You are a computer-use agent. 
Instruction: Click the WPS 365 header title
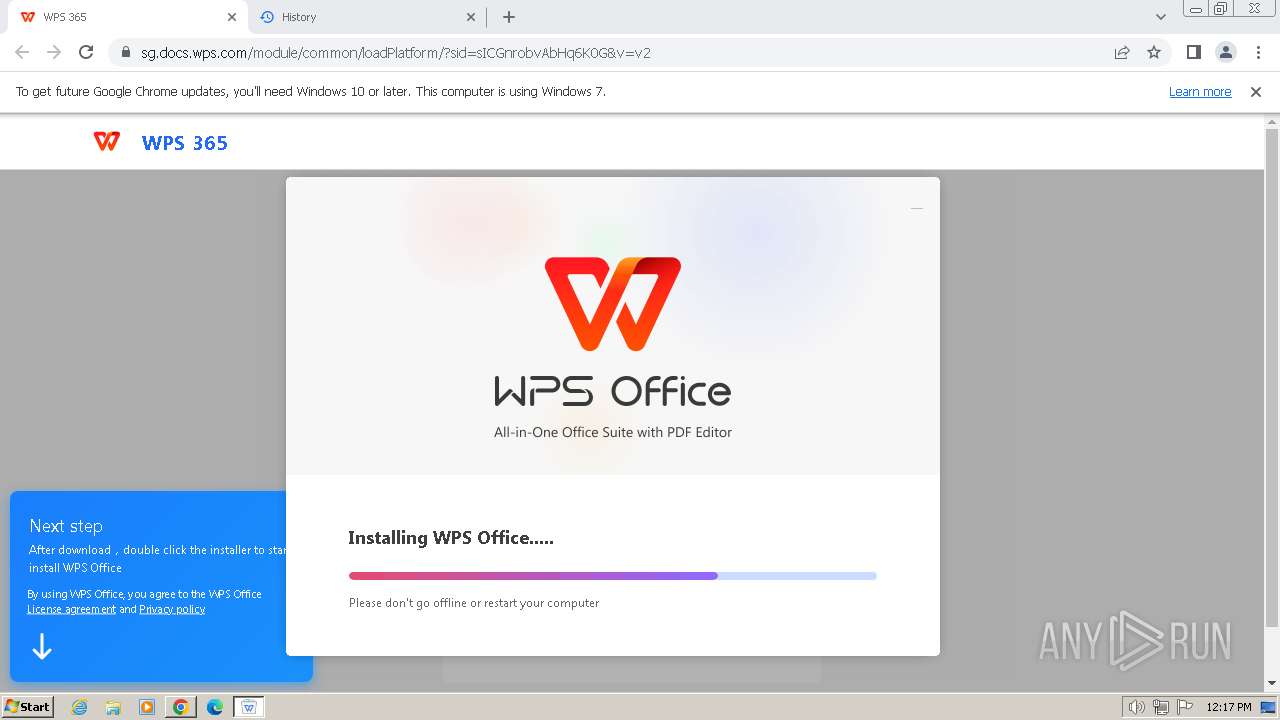[185, 143]
